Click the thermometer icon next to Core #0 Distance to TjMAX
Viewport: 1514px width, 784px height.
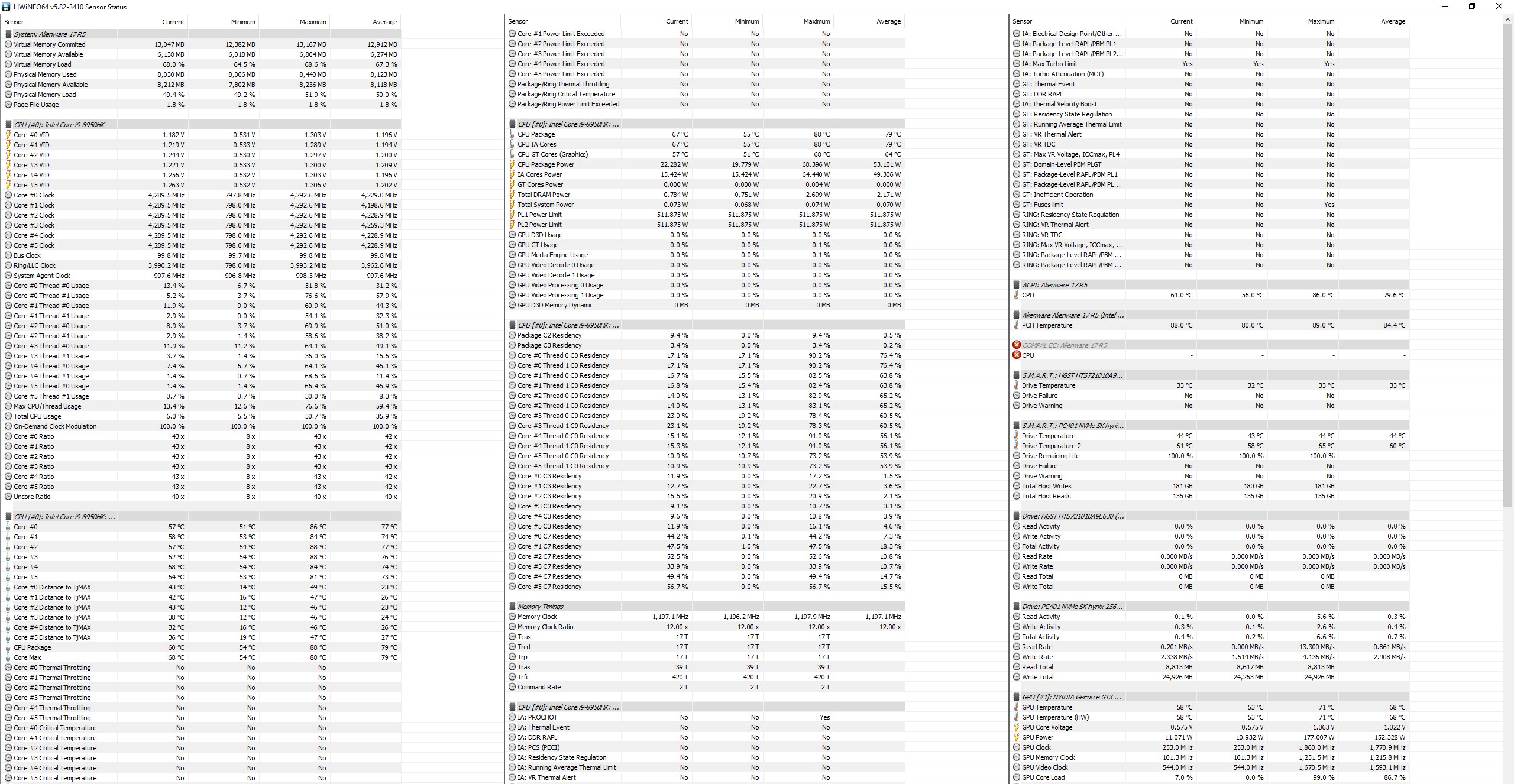point(8,587)
